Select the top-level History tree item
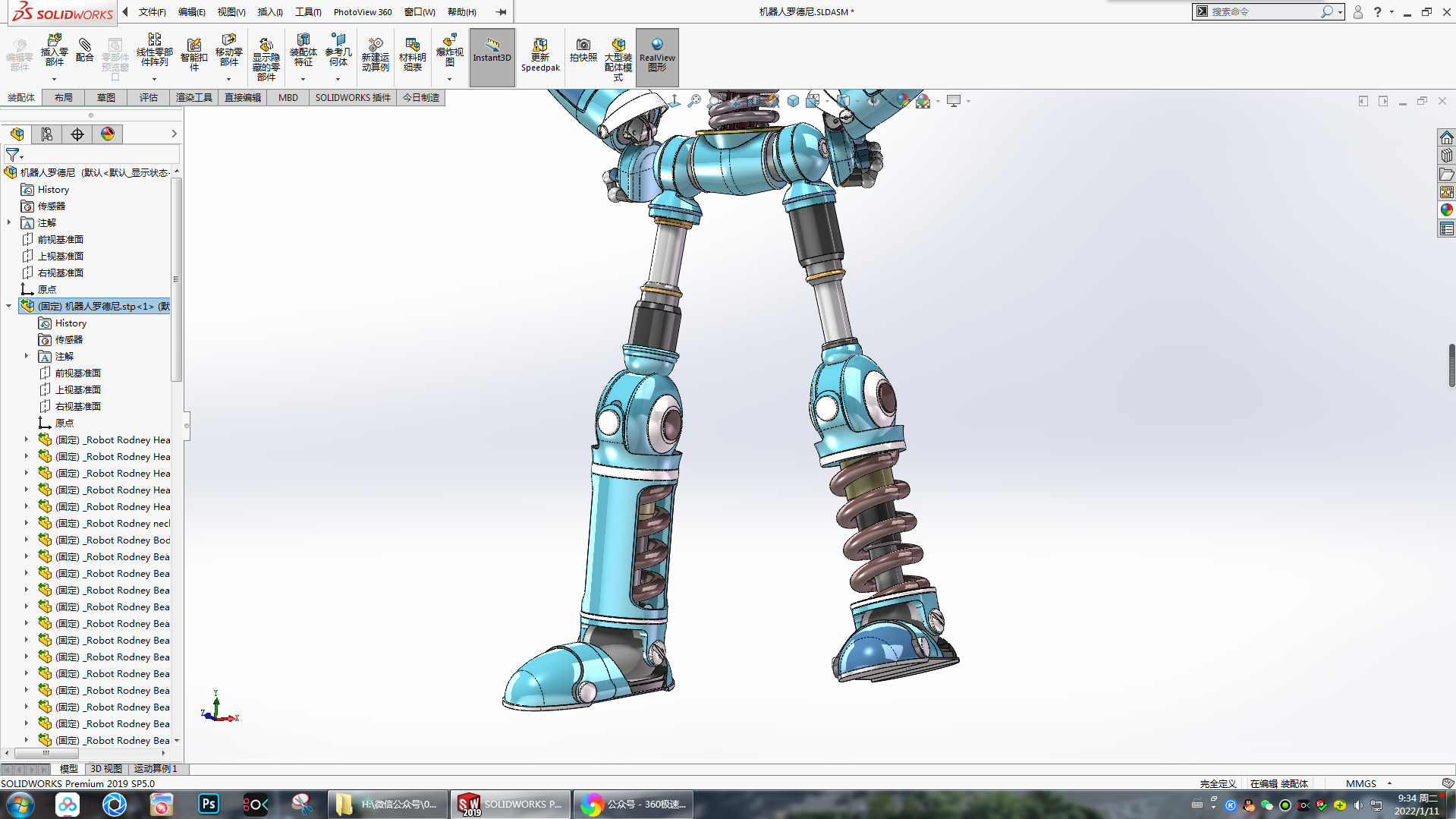Viewport: 1456px width, 819px height. [x=53, y=190]
